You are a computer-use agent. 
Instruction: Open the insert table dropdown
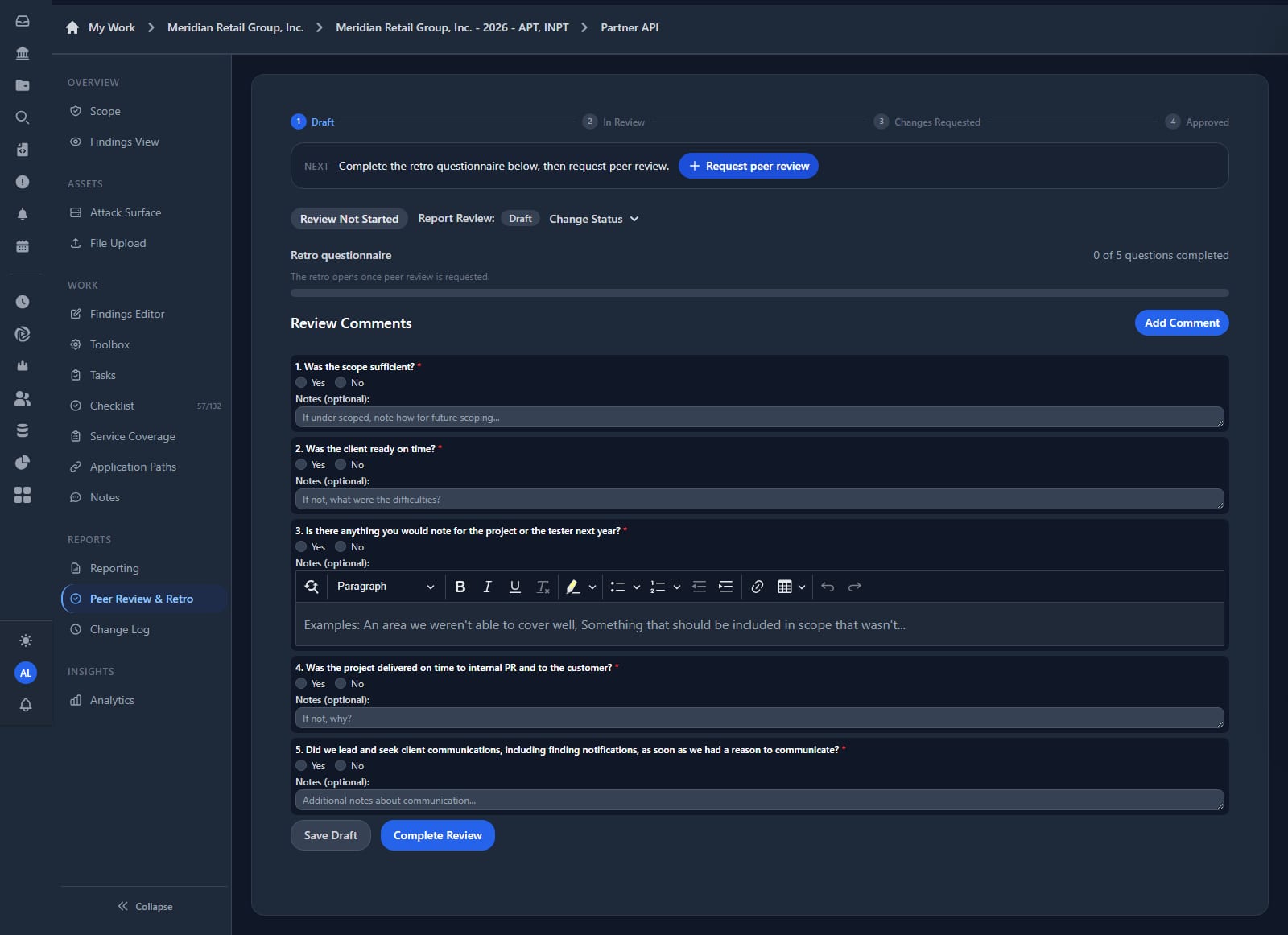click(791, 587)
